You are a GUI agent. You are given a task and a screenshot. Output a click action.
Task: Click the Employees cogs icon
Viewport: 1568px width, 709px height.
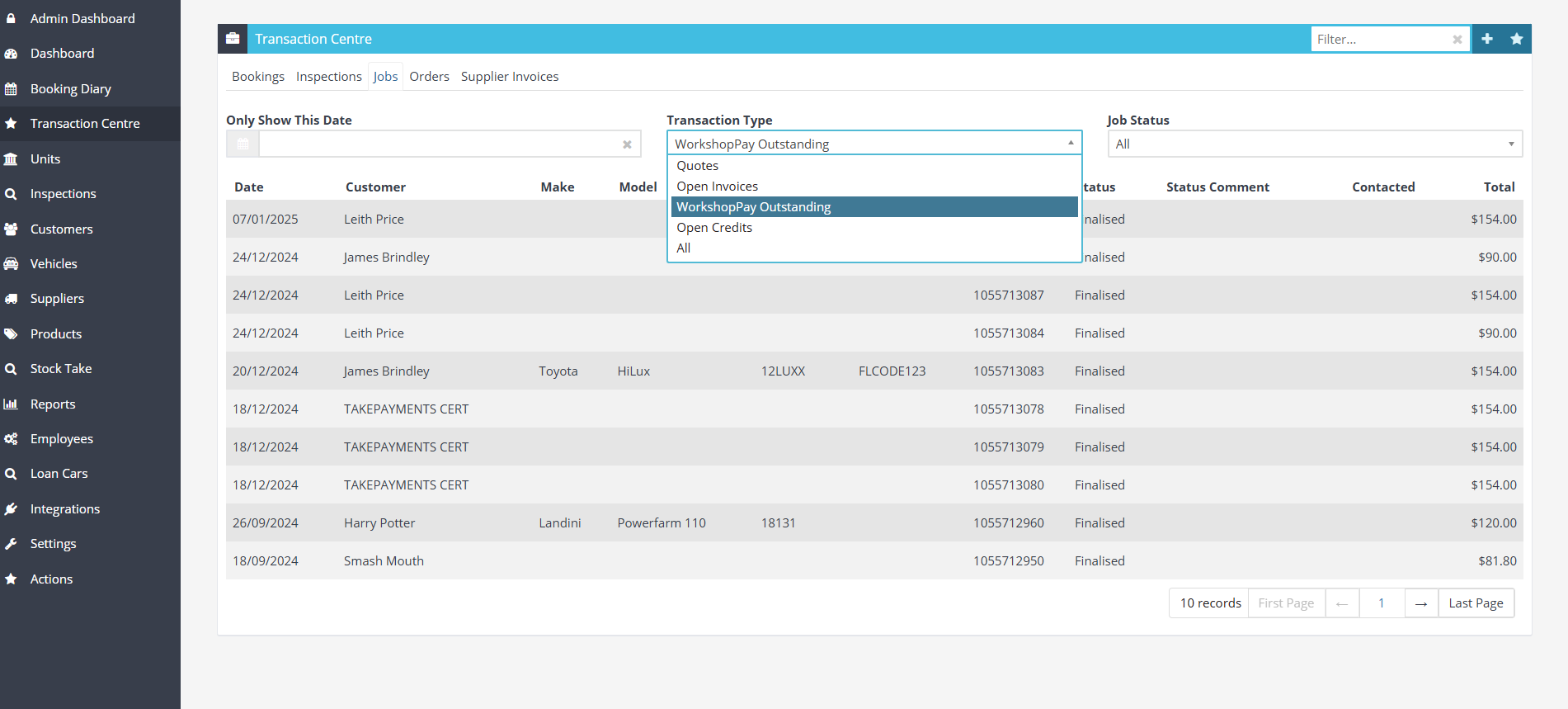(11, 439)
